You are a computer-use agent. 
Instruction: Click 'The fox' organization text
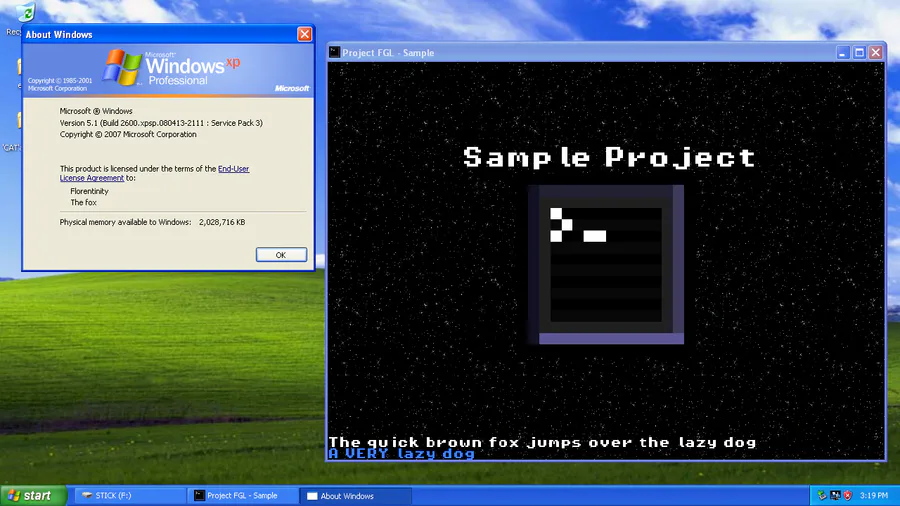click(x=83, y=203)
